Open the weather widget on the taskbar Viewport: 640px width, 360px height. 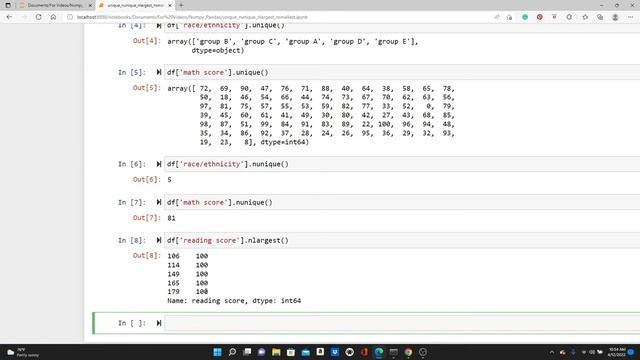pyautogui.click(x=22, y=352)
